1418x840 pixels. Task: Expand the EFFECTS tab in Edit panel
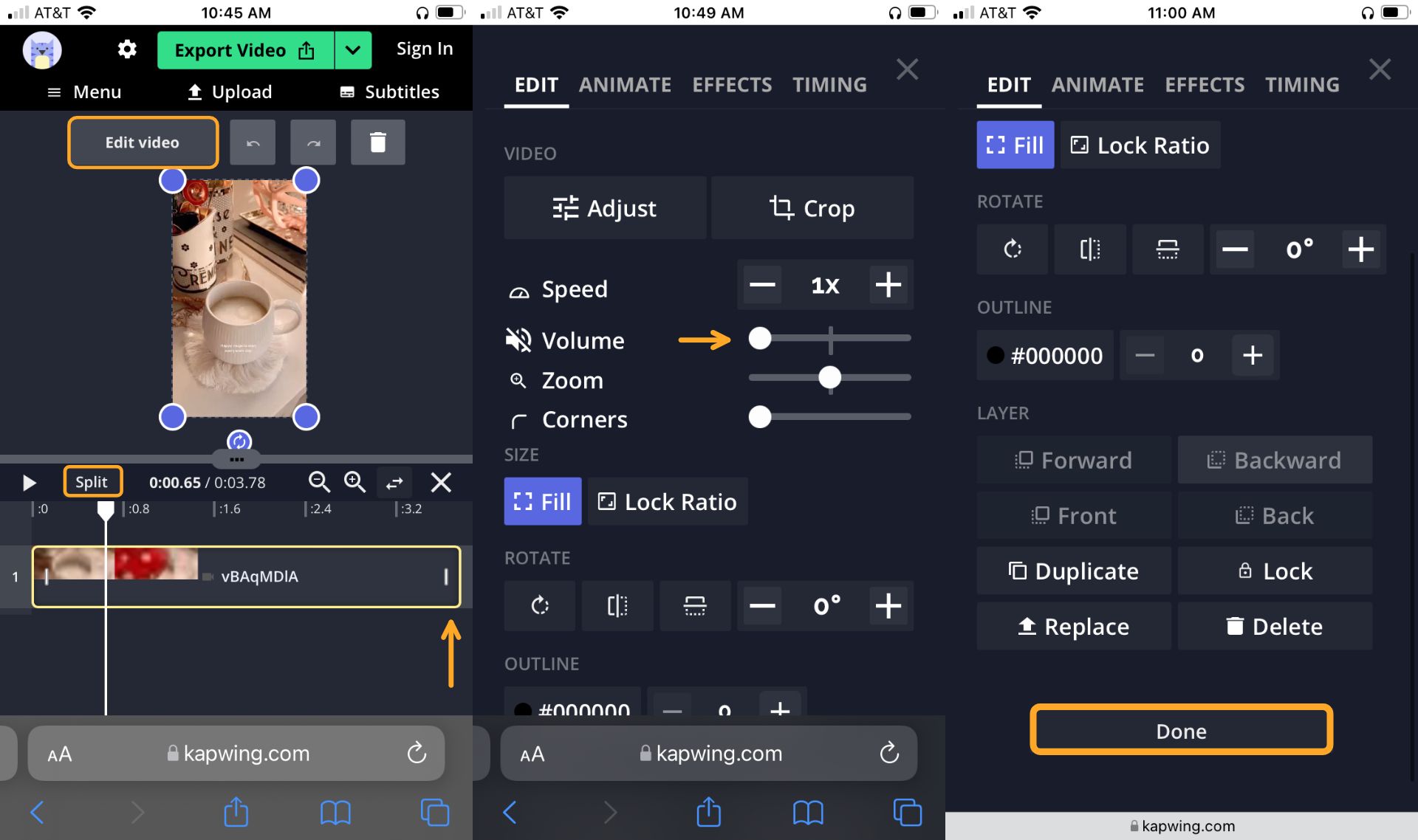[x=732, y=85]
